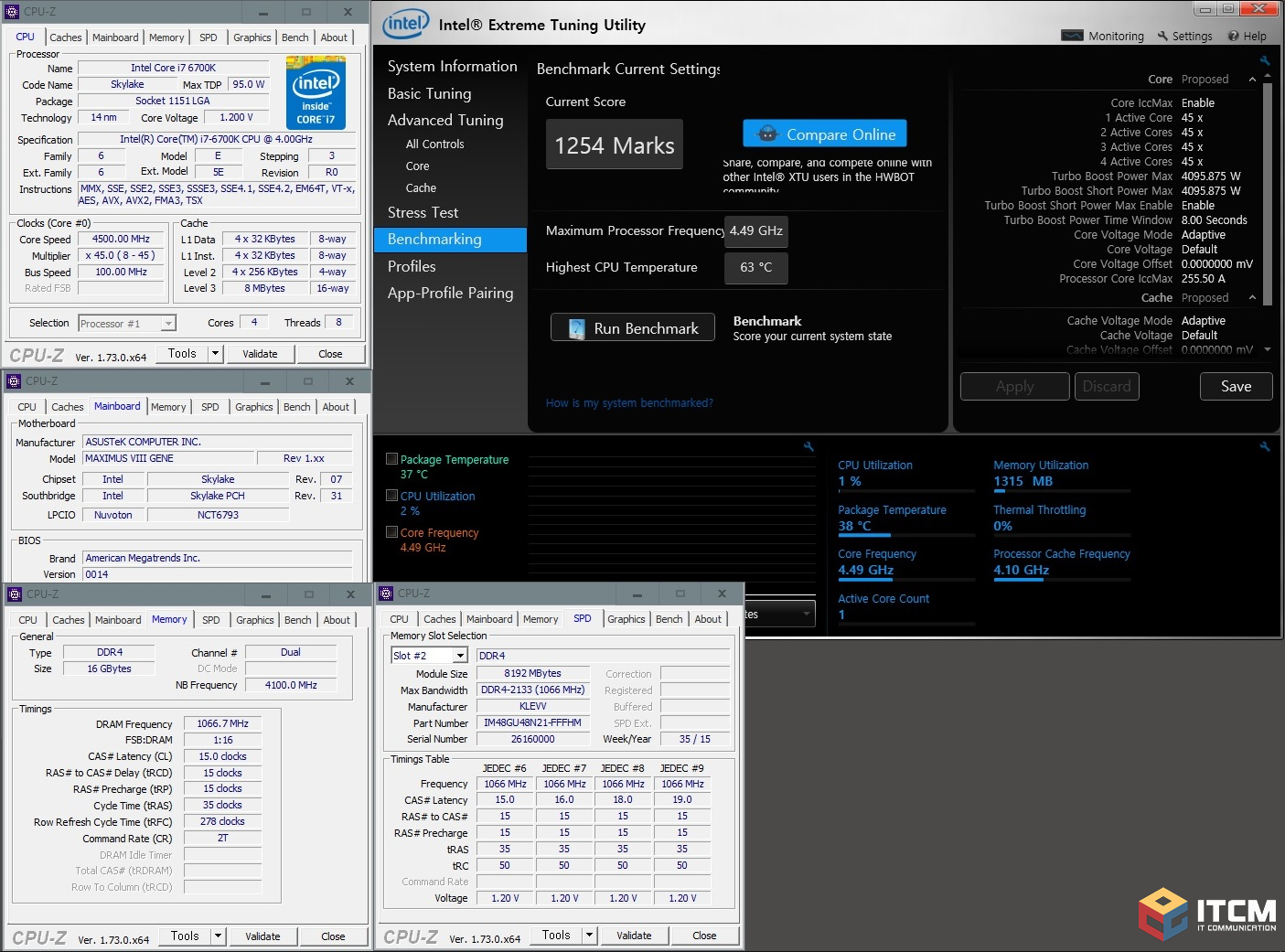The image size is (1285, 952).
Task: Click the Maximum Processor Frequency 4.49 GHz value
Action: click(756, 230)
